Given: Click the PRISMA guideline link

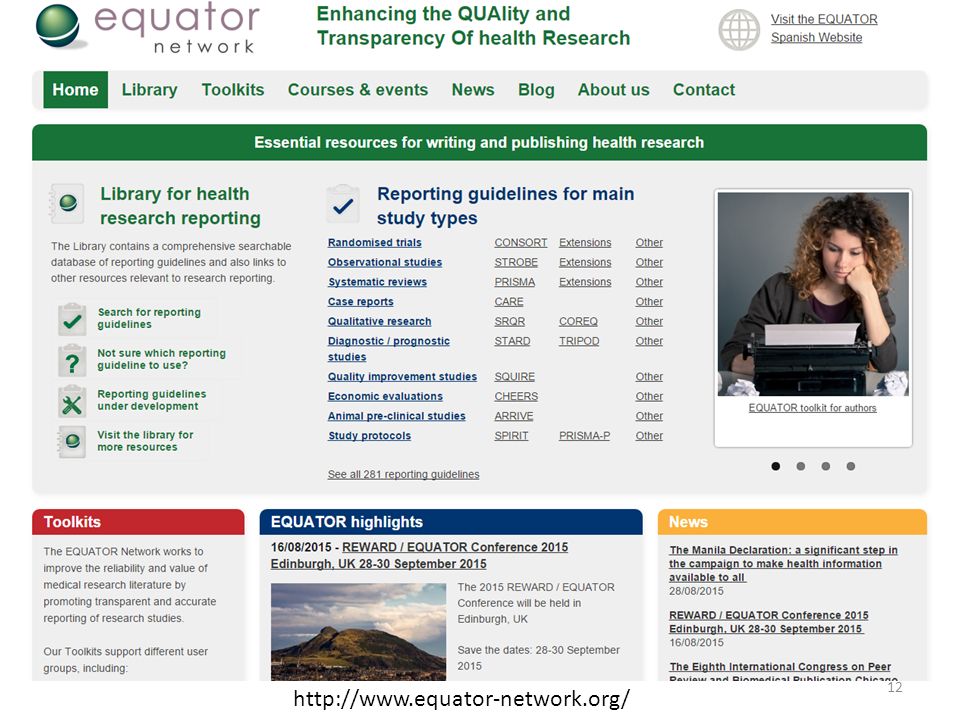Looking at the screenshot, I should click(x=514, y=282).
